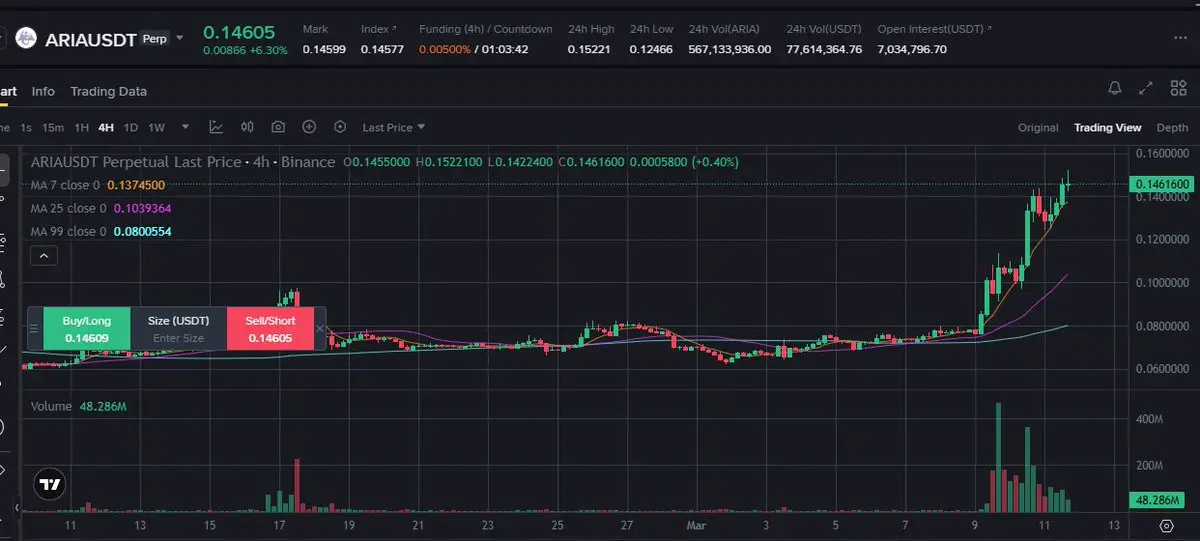Click the price alert bell icon
Image resolution: width=1200 pixels, height=541 pixels.
point(1115,89)
